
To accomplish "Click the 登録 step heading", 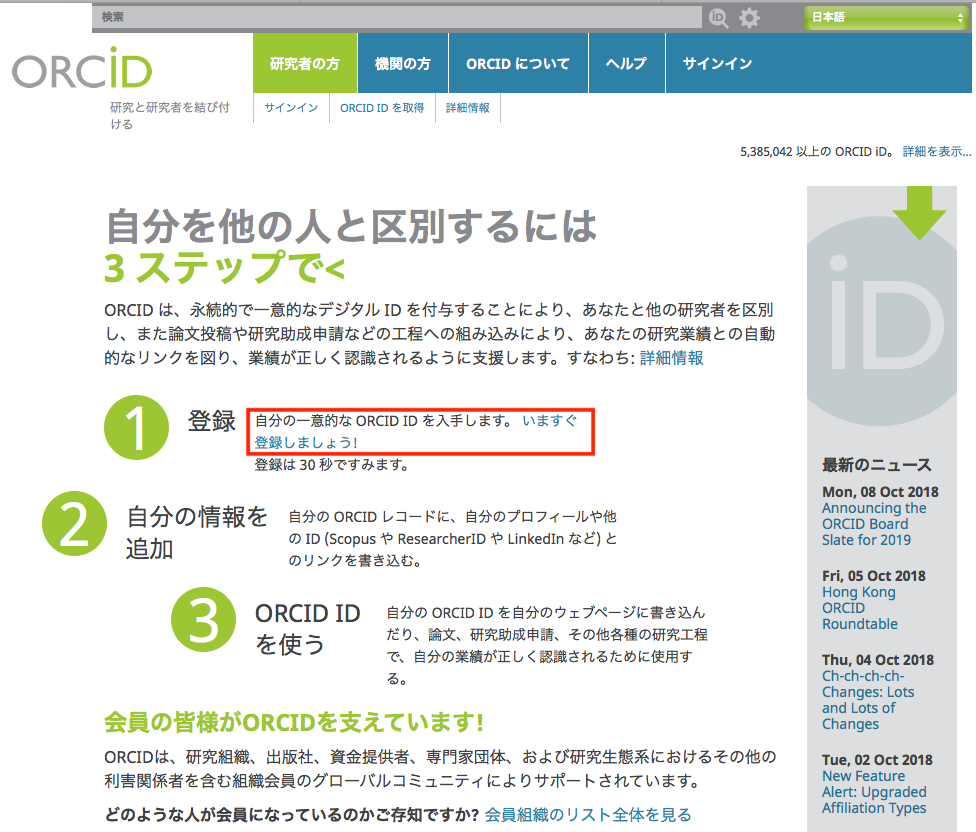I will tap(212, 421).
